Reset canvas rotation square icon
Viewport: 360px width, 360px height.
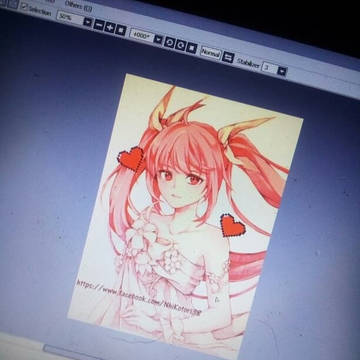[x=191, y=48]
